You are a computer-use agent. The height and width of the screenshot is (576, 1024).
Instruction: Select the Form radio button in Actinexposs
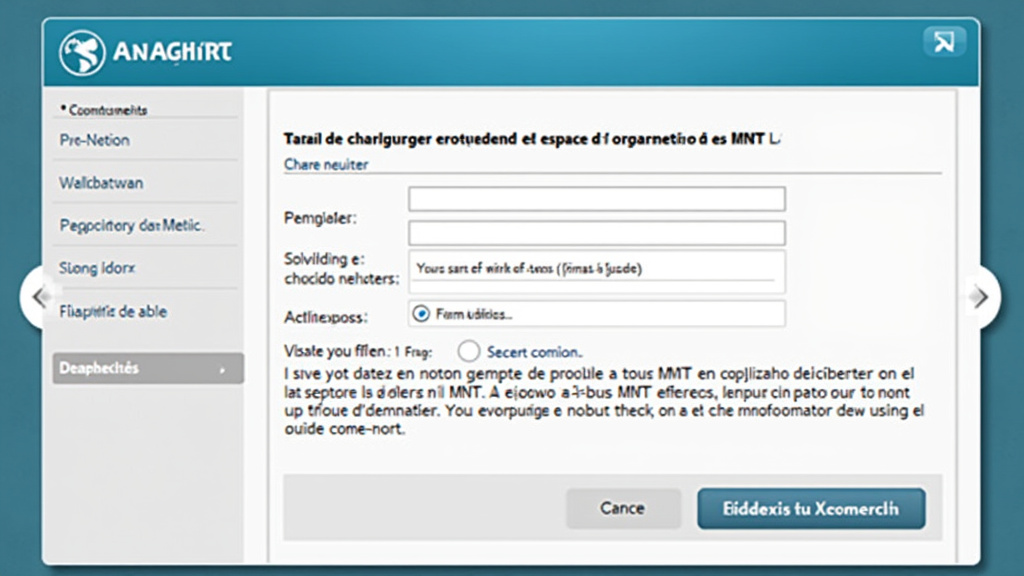coord(421,314)
